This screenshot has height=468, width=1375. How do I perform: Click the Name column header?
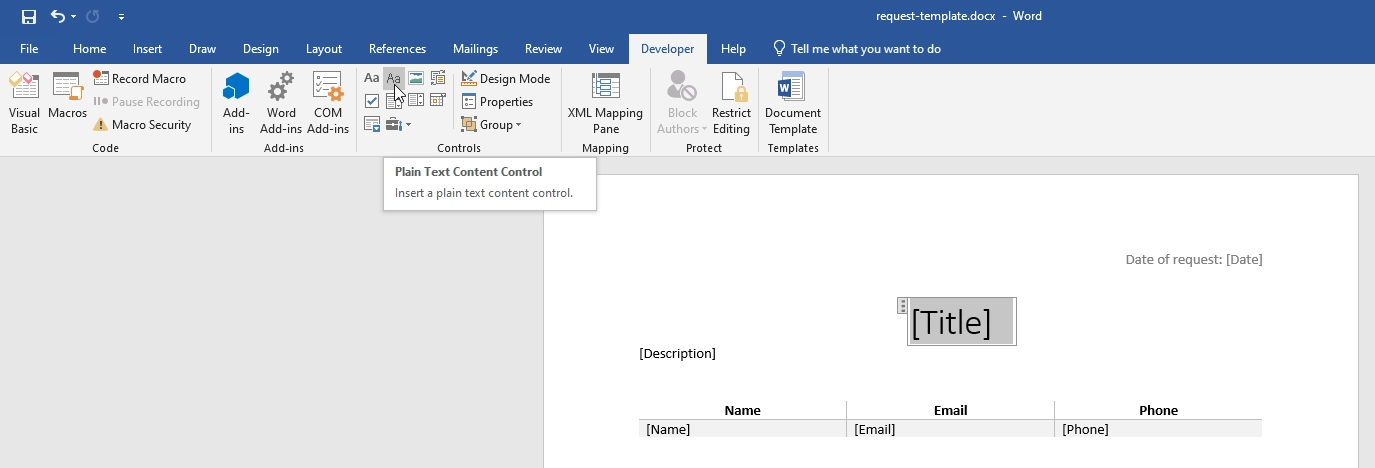point(743,410)
